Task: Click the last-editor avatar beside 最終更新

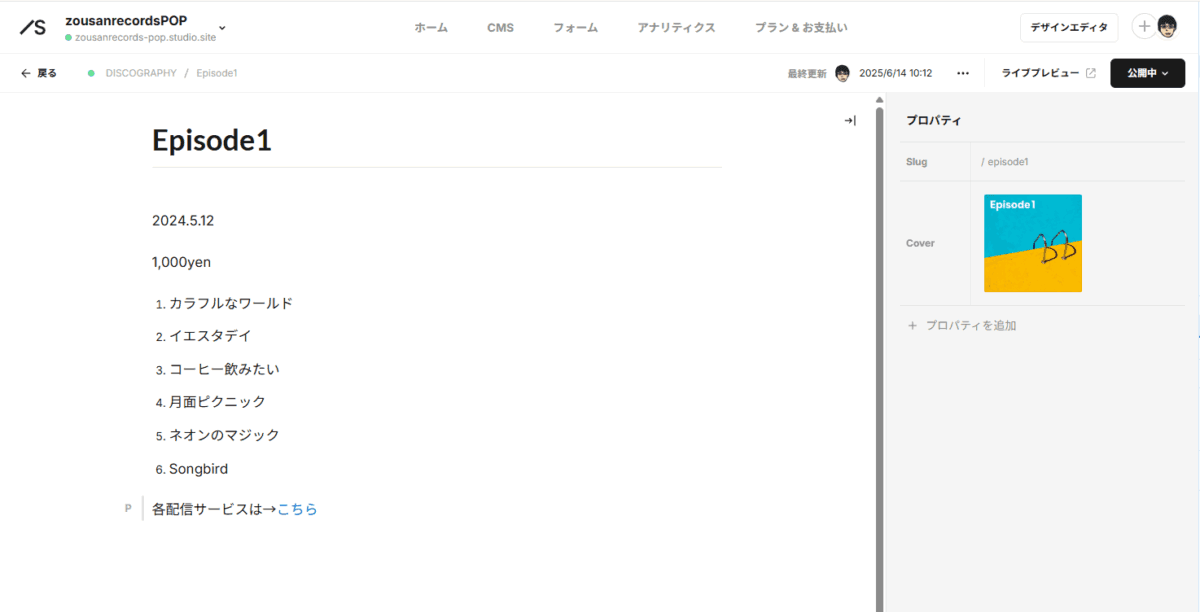Action: tap(843, 73)
